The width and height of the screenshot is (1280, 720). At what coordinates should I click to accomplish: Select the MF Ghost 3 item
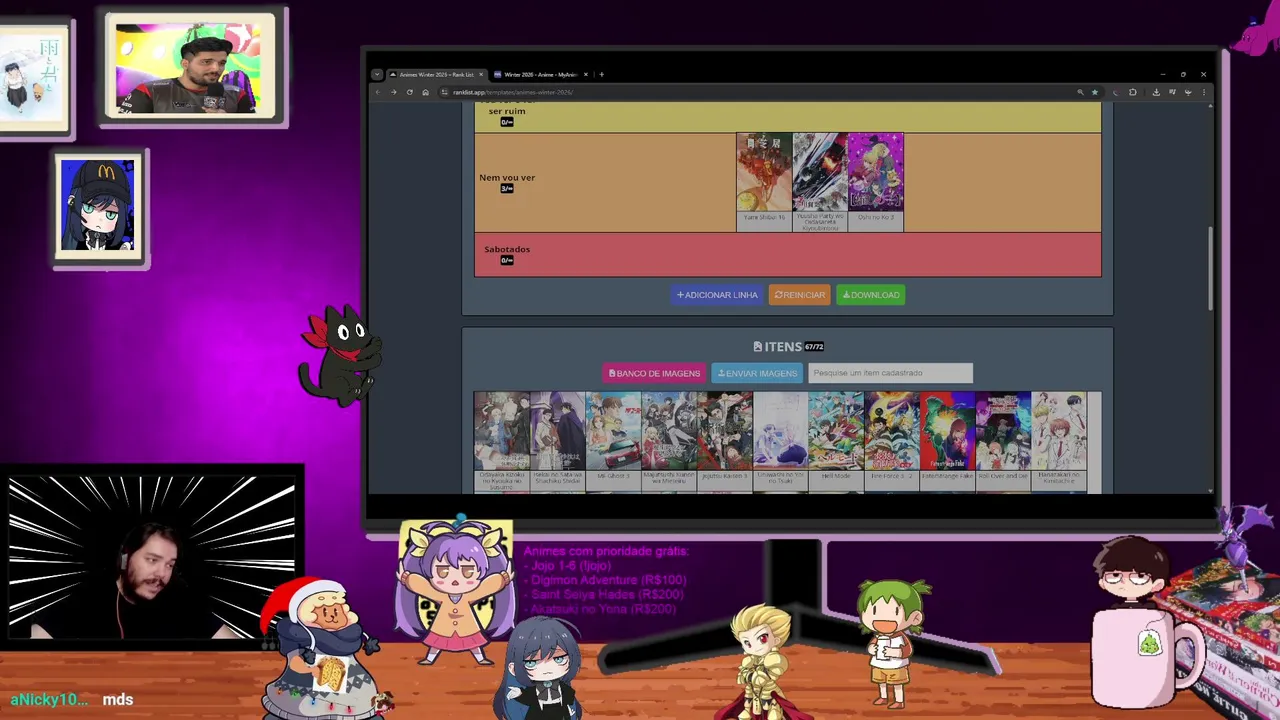pyautogui.click(x=613, y=440)
